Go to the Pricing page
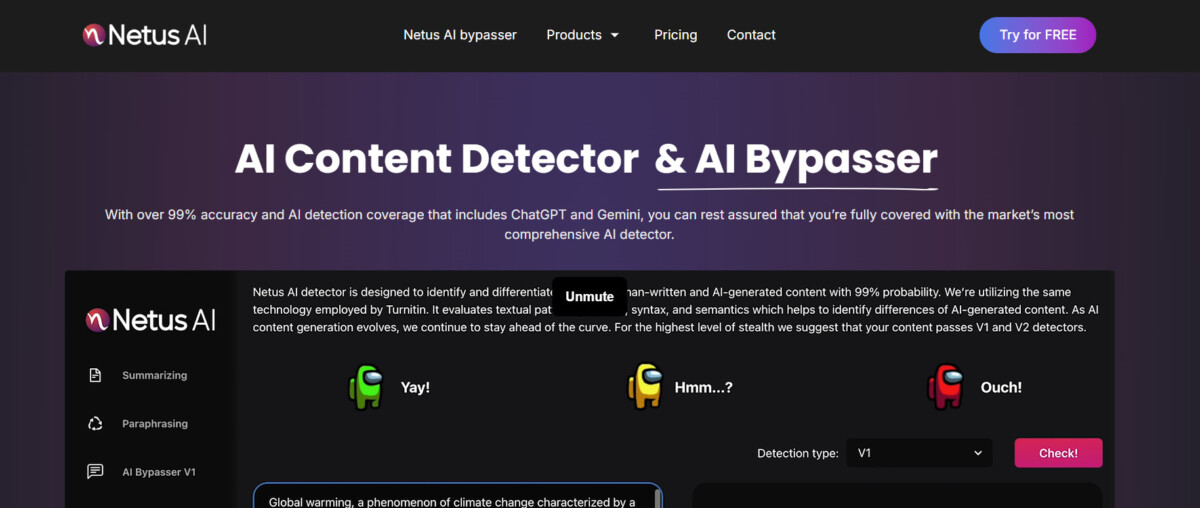The height and width of the screenshot is (508, 1200). click(x=676, y=35)
